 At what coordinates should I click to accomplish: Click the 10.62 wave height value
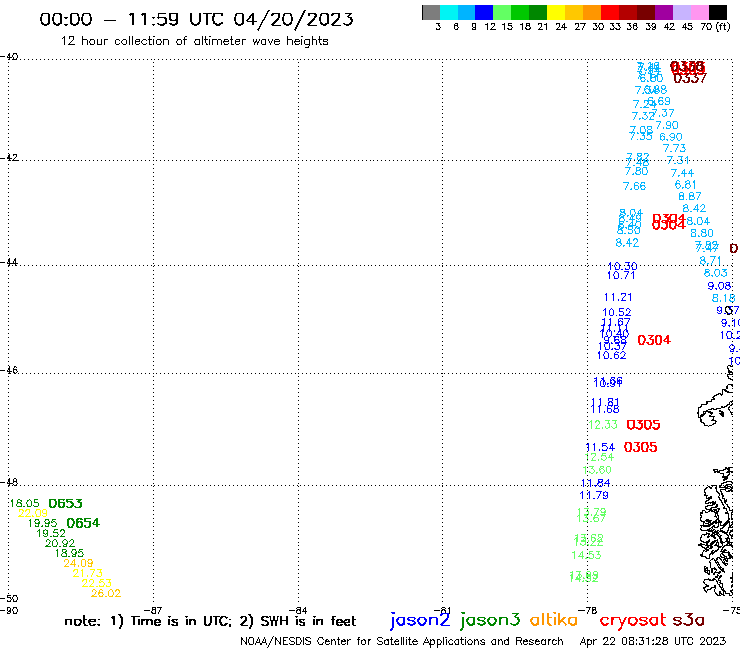[x=612, y=355]
